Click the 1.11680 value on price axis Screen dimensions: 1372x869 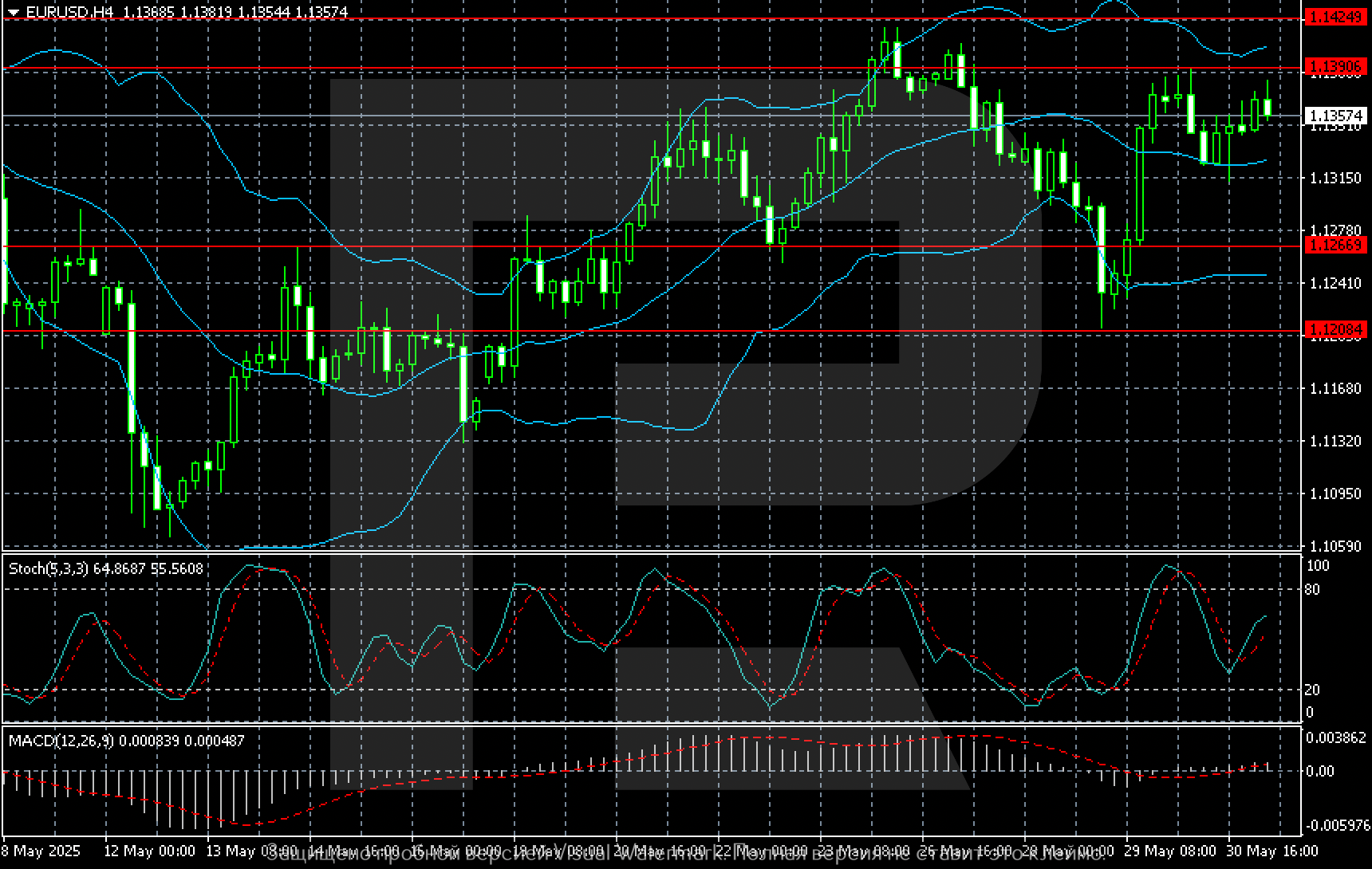click(1336, 388)
